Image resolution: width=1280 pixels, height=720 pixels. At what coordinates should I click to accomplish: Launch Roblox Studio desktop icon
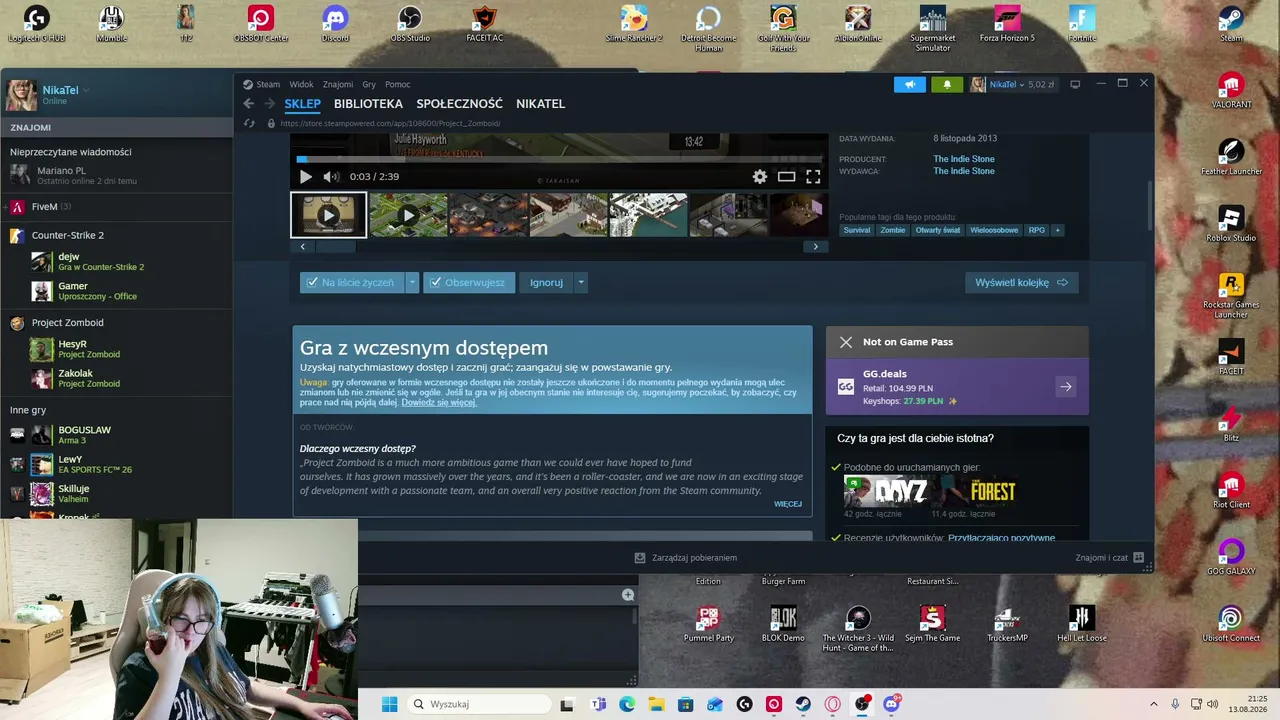[x=1231, y=224]
